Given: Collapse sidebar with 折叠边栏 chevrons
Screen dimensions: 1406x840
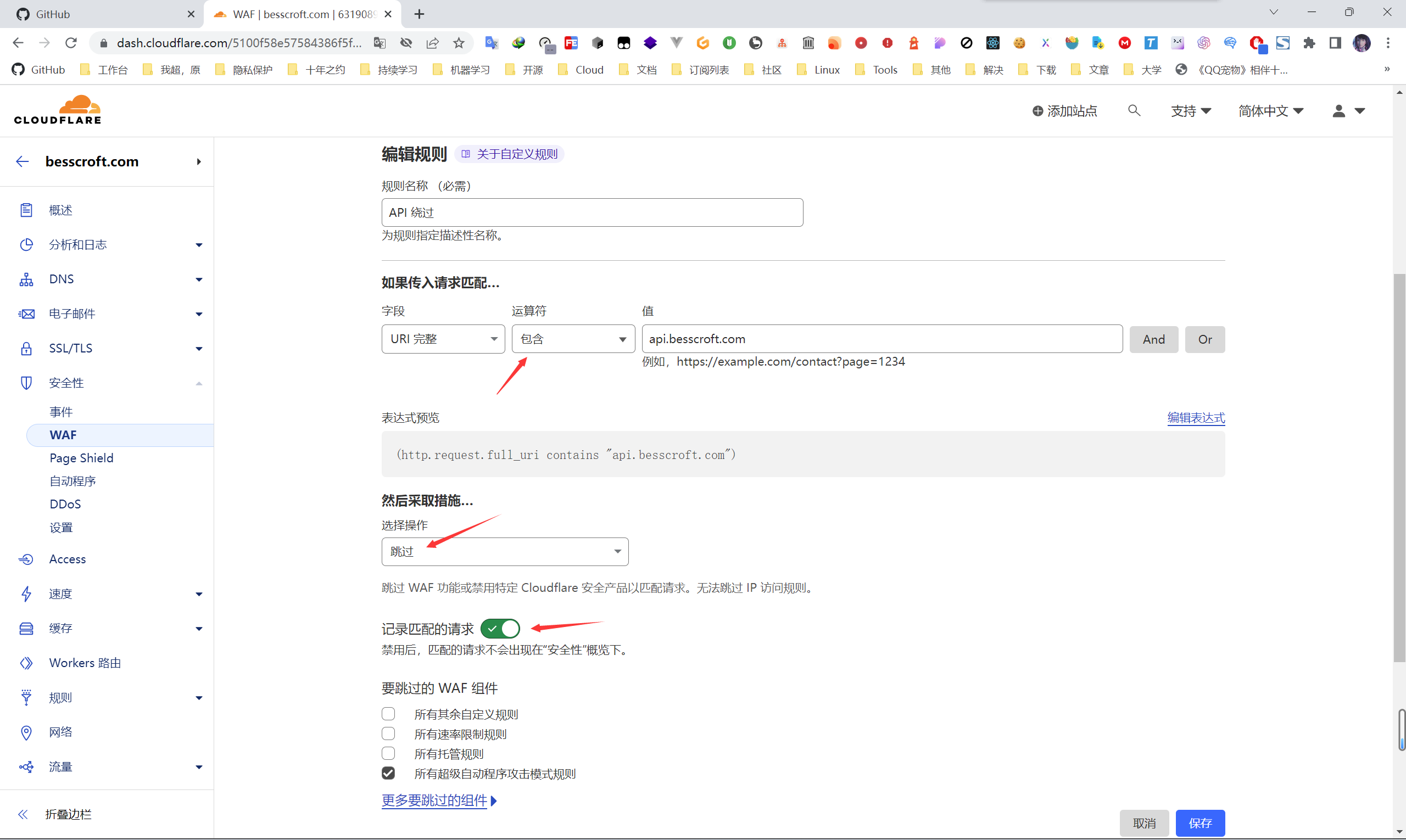Looking at the screenshot, I should tap(23, 814).
